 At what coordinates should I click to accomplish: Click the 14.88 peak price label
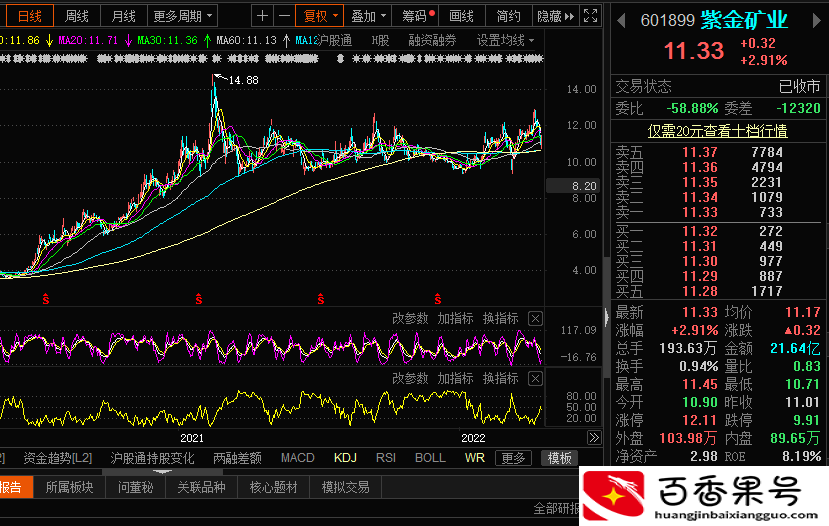[243, 80]
